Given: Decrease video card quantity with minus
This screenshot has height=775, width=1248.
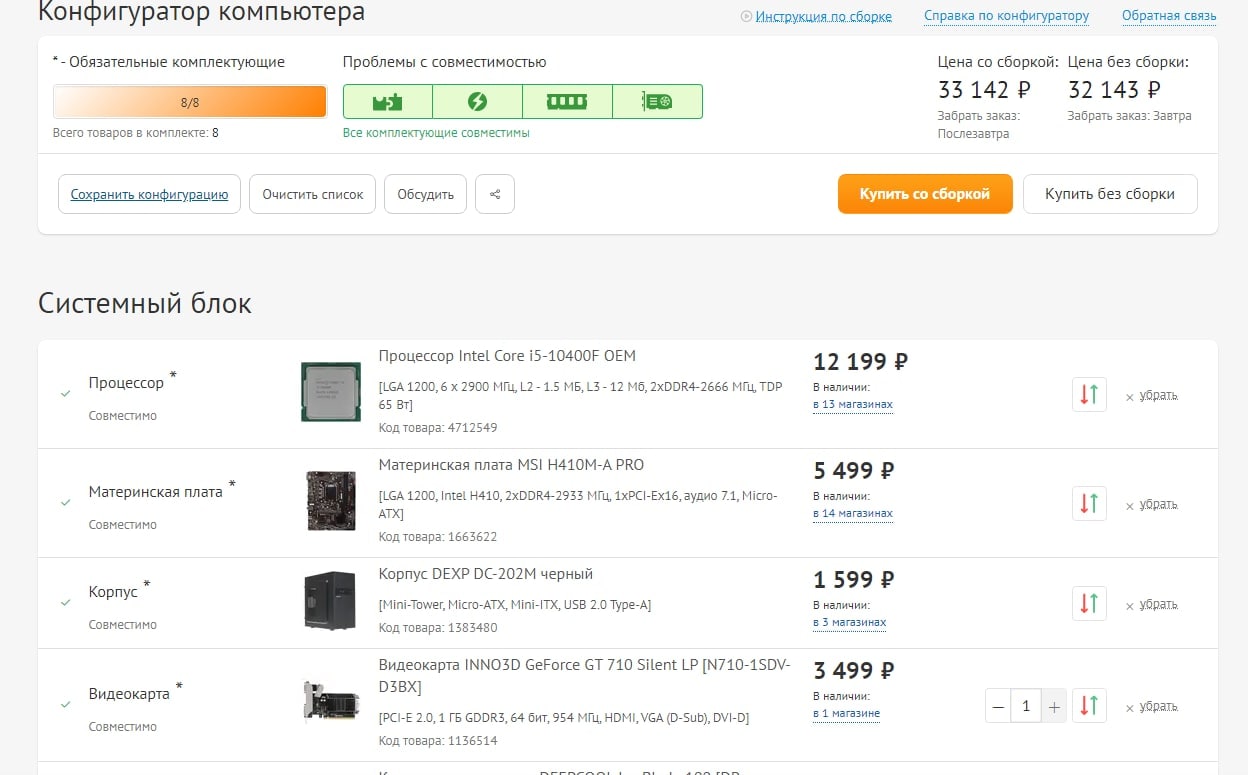Looking at the screenshot, I should point(998,706).
